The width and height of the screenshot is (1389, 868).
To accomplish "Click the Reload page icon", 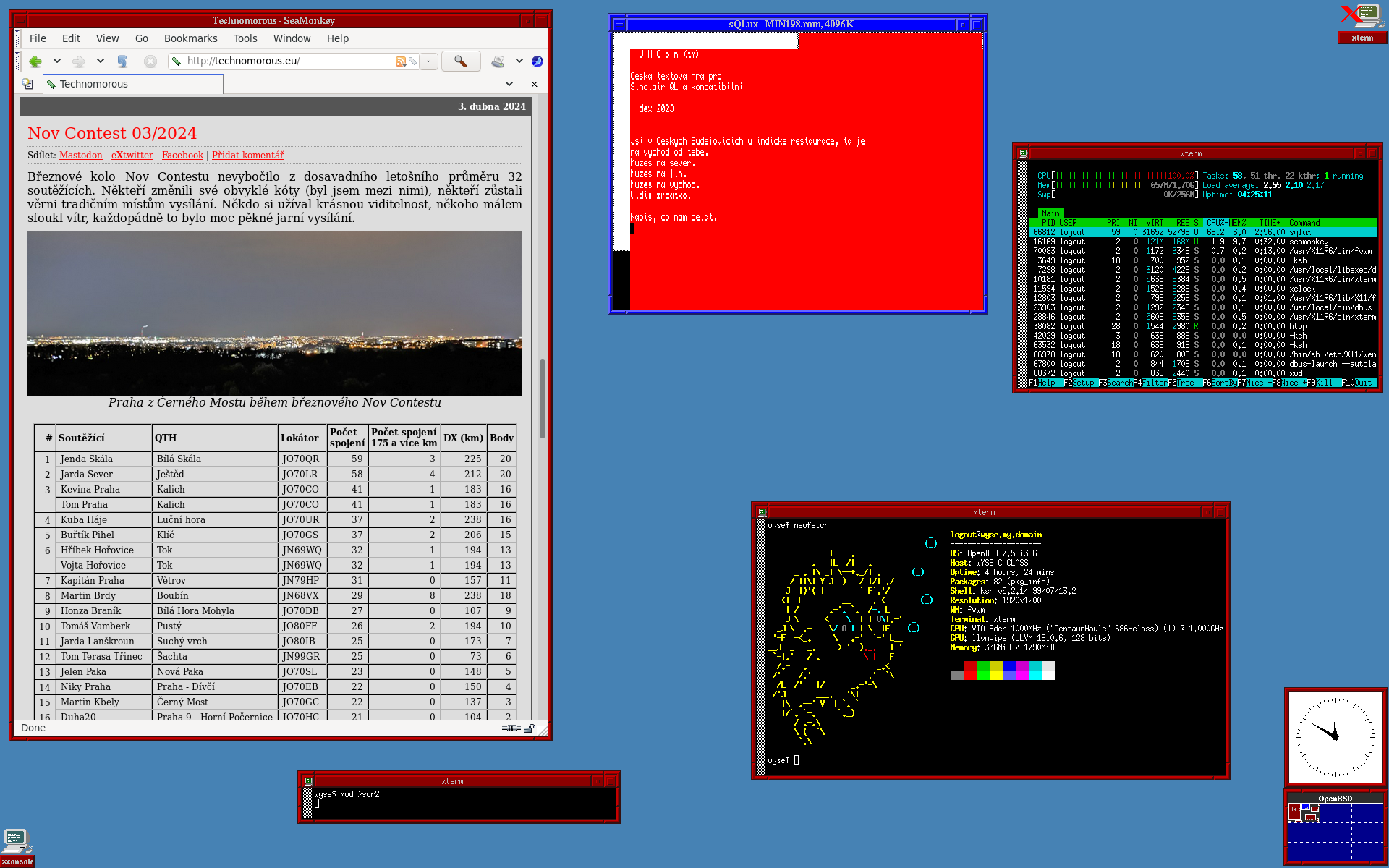I will click(122, 61).
